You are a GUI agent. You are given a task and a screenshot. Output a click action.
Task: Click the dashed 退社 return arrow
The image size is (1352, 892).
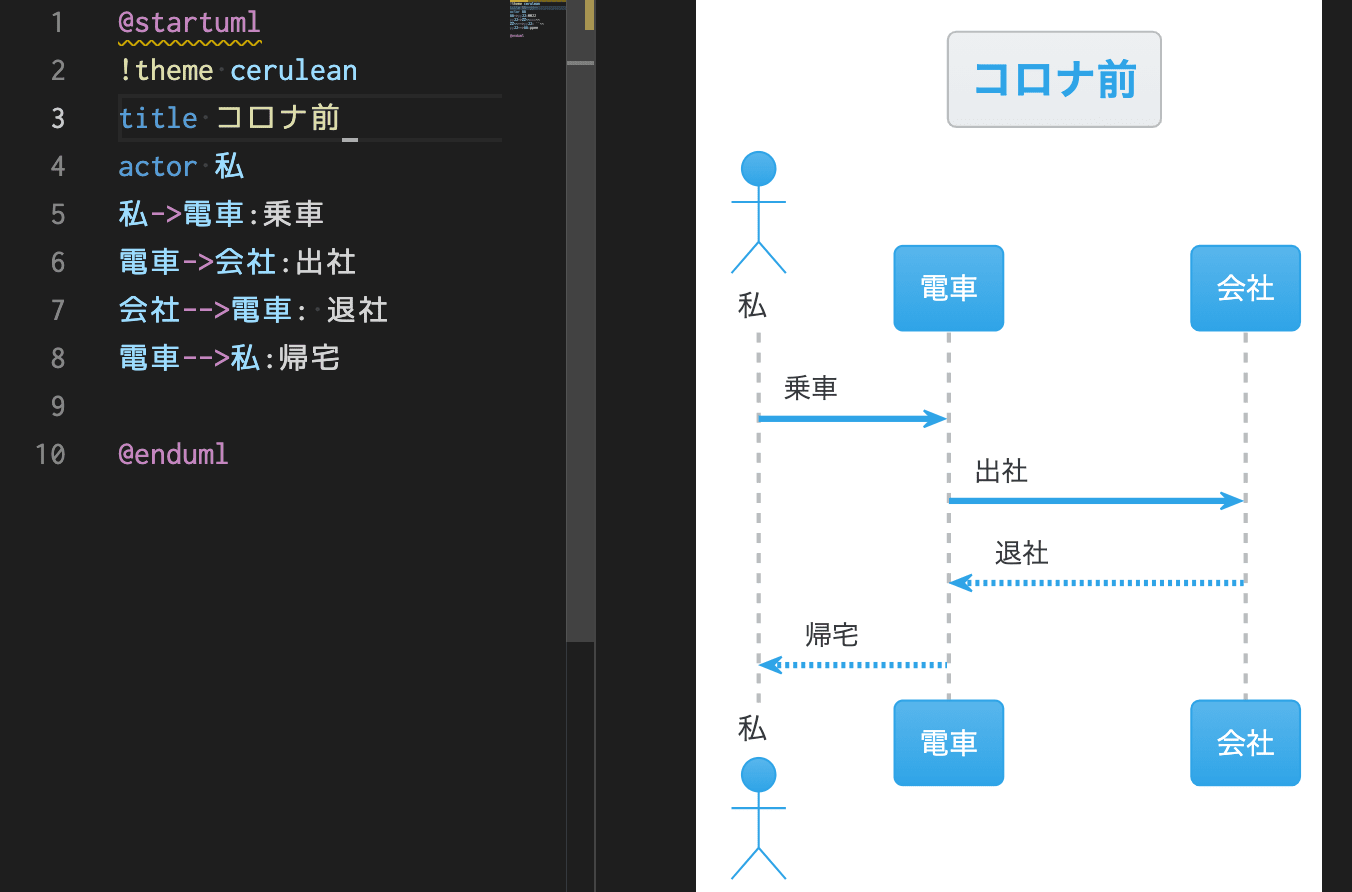tap(1095, 580)
